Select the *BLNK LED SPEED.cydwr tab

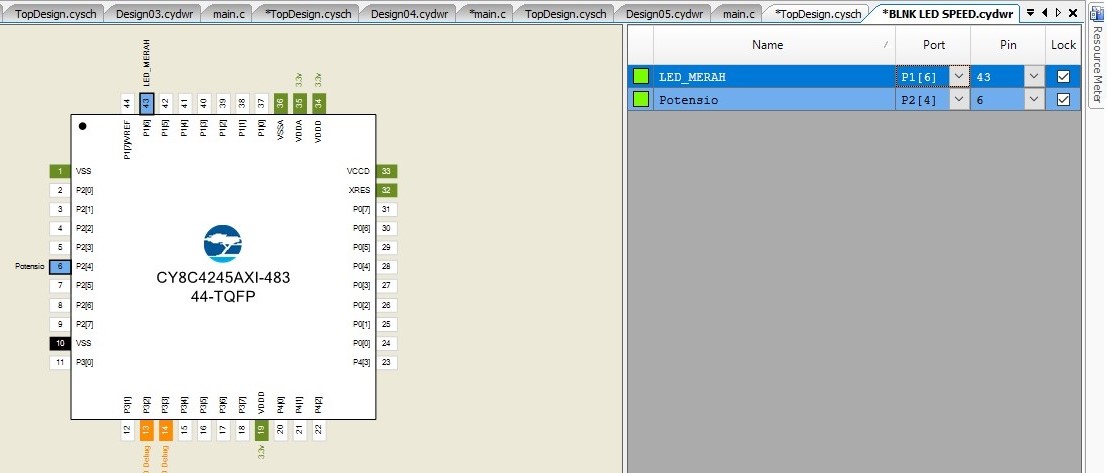pyautogui.click(x=947, y=13)
